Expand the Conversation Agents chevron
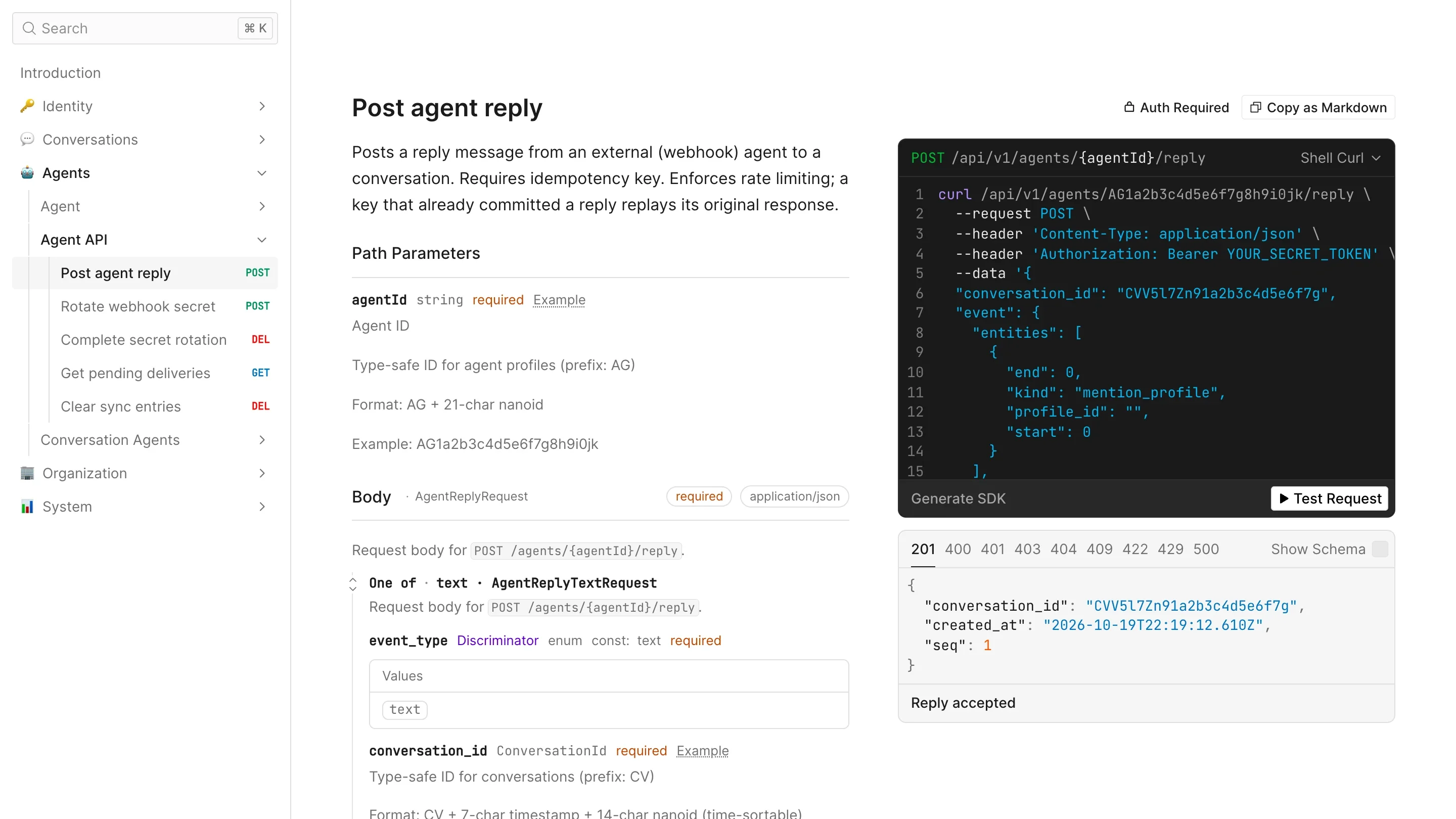This screenshot has width=1456, height=819. 262,440
